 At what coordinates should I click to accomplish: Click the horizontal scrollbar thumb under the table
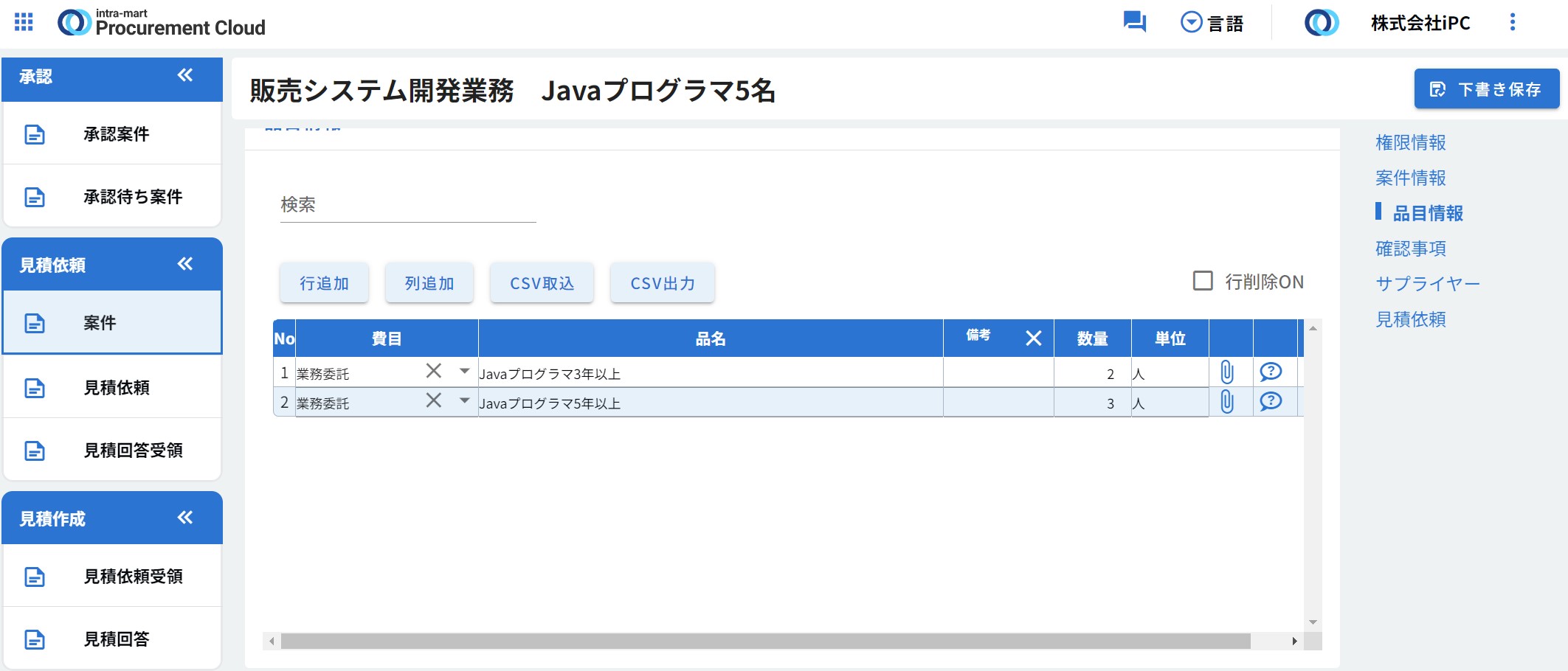[x=765, y=641]
